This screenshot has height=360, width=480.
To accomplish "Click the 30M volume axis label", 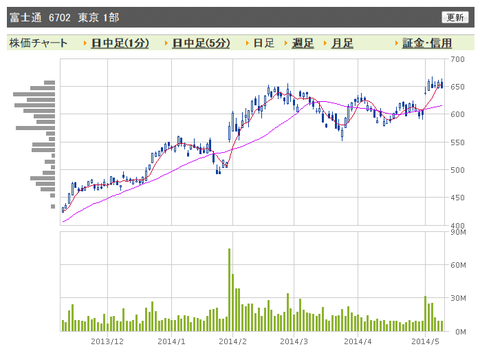I will 458,298.
